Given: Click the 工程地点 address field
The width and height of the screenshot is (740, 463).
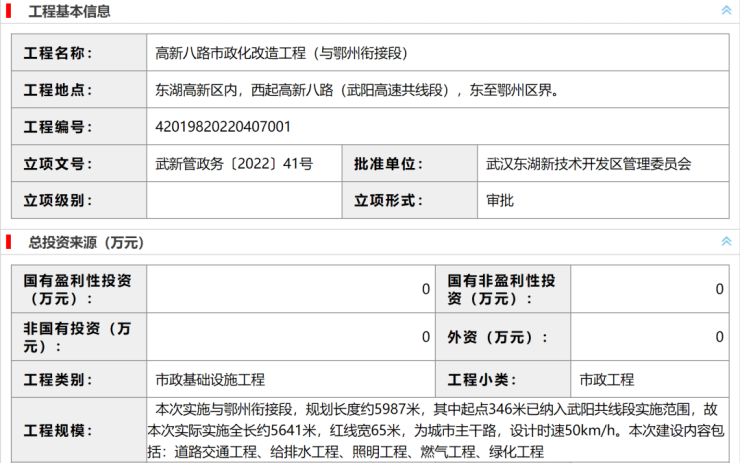Looking at the screenshot, I should pyautogui.click(x=437, y=90).
